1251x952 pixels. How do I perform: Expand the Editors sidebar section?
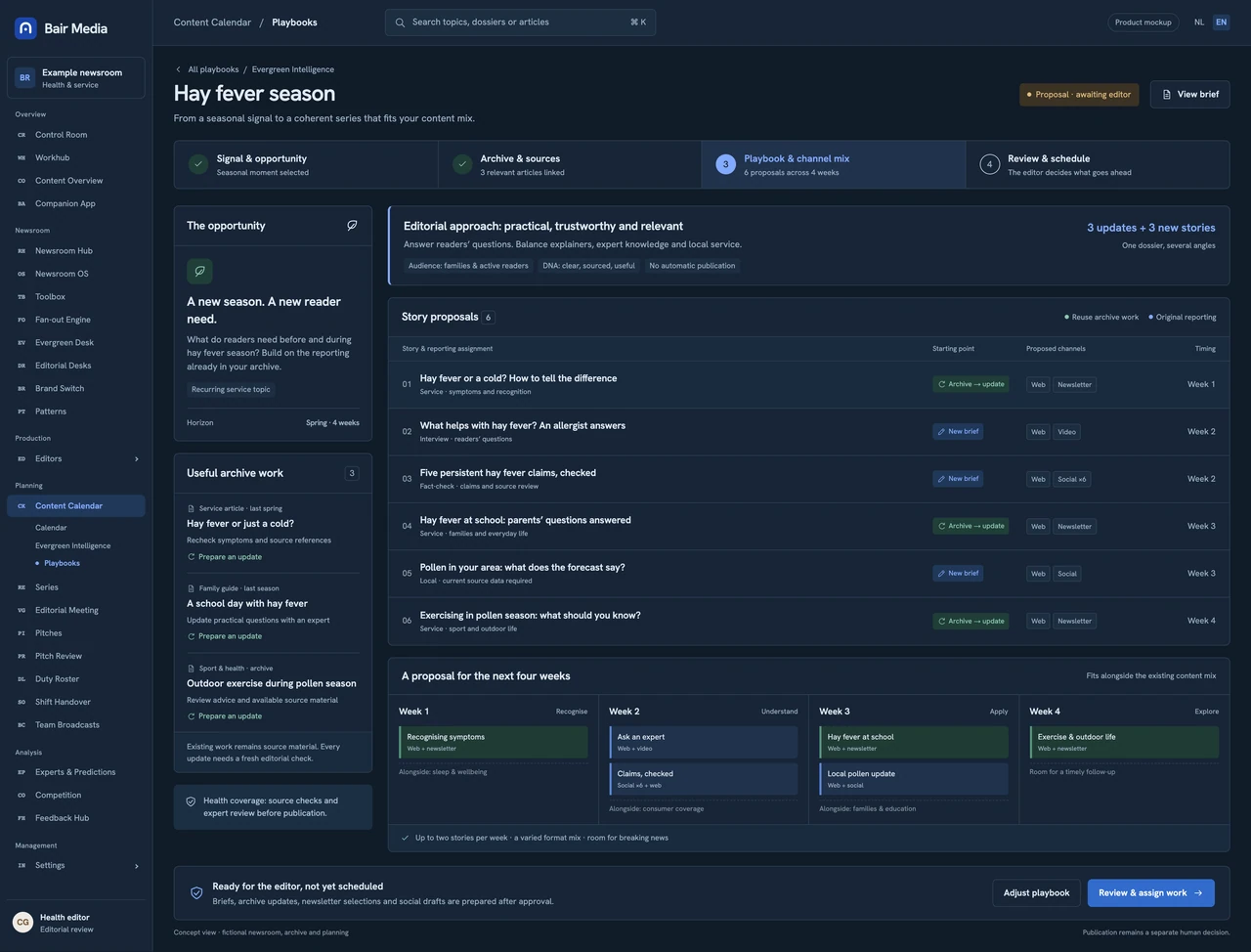click(x=136, y=459)
